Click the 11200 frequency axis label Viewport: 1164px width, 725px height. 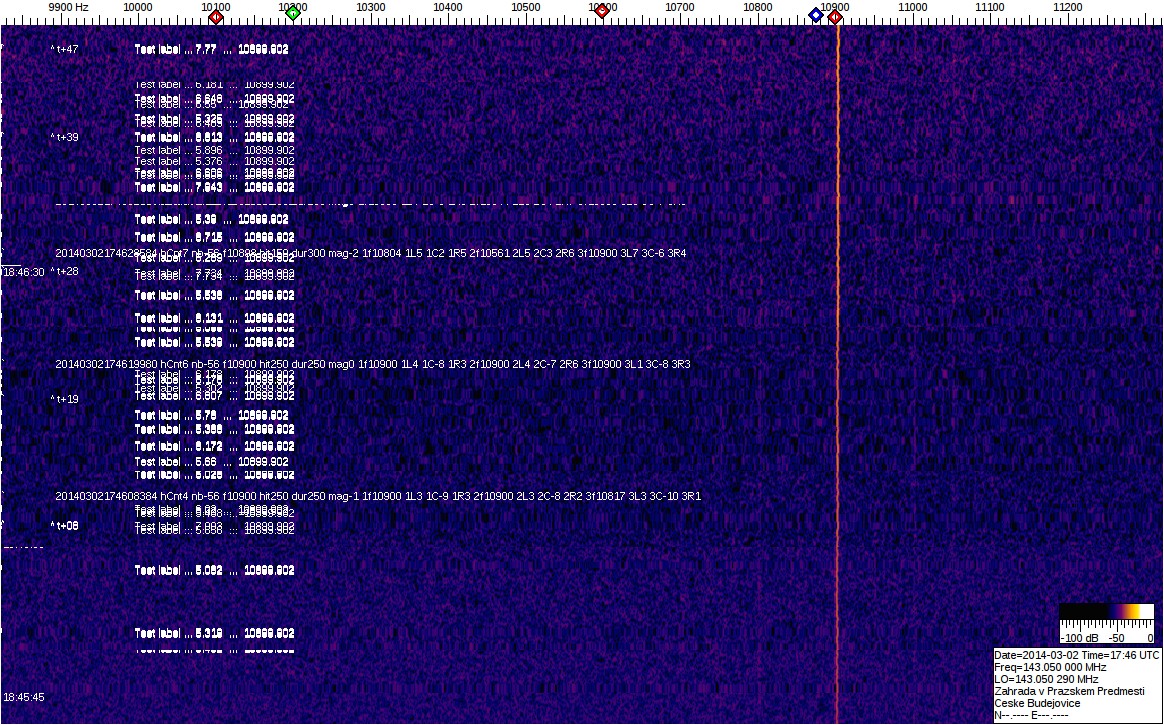pos(1068,7)
